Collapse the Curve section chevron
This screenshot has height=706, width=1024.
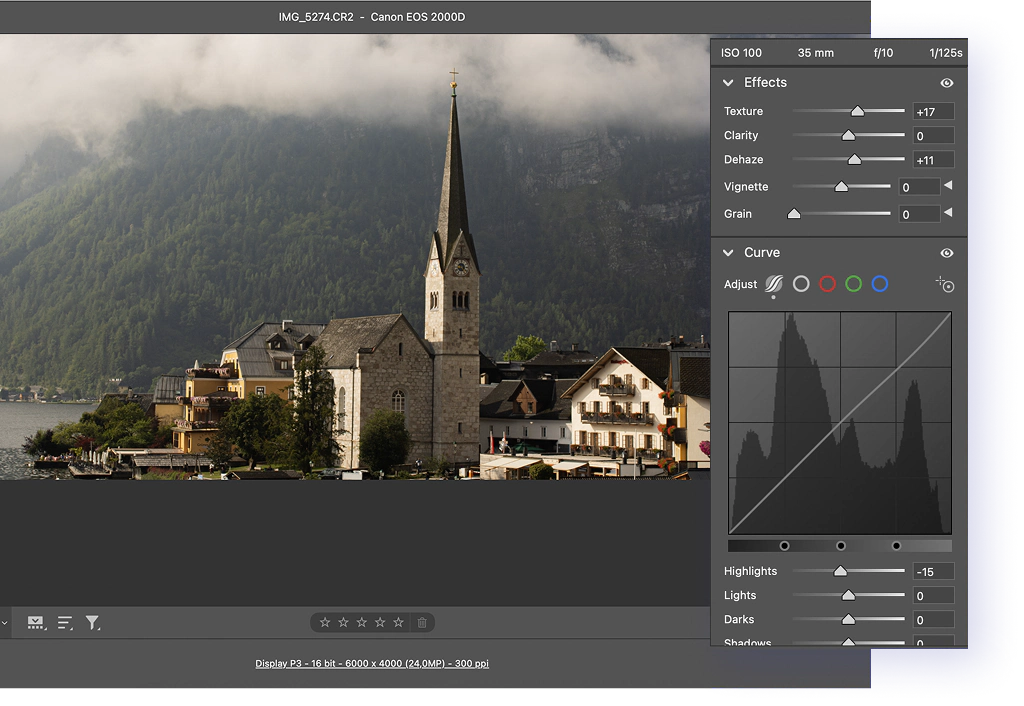coord(728,253)
